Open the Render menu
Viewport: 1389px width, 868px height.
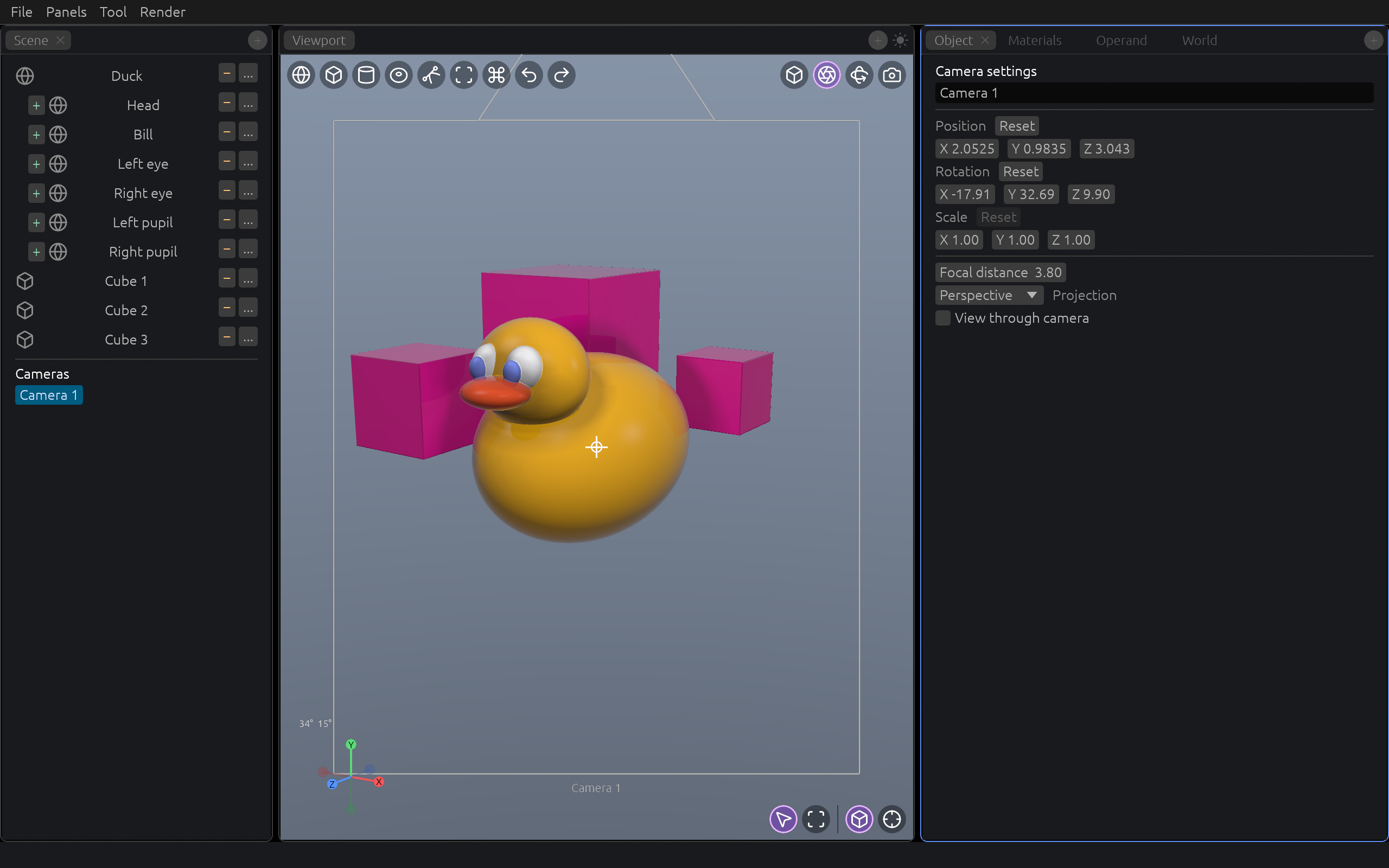point(162,12)
